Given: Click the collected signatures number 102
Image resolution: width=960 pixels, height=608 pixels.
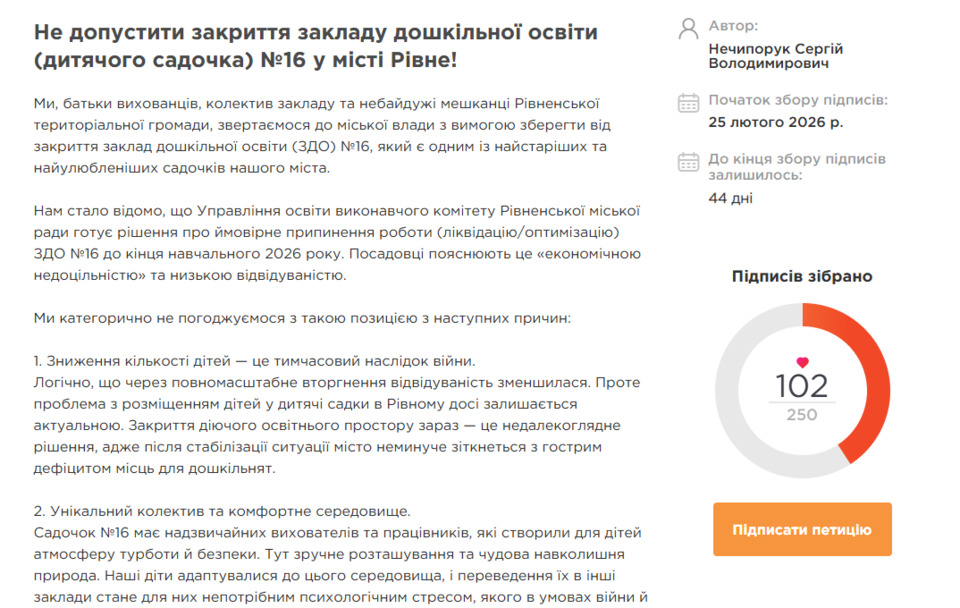Looking at the screenshot, I should (x=802, y=386).
